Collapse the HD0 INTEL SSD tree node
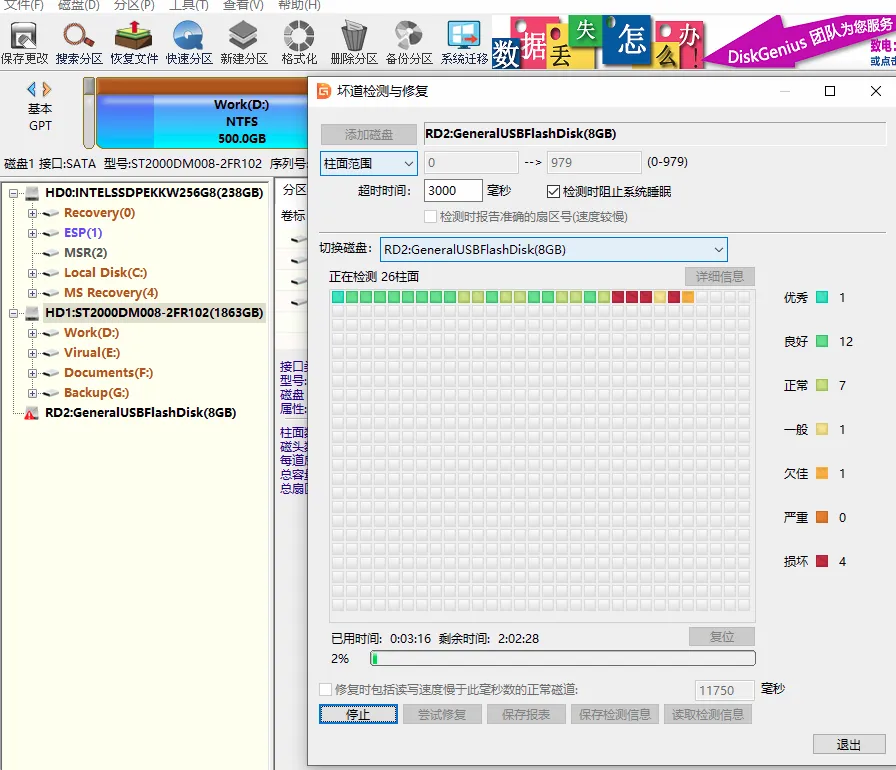 click(13, 193)
